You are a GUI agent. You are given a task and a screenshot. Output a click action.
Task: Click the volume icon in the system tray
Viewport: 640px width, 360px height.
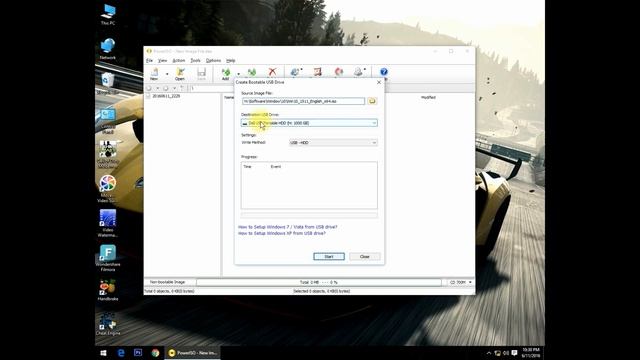click(506, 353)
